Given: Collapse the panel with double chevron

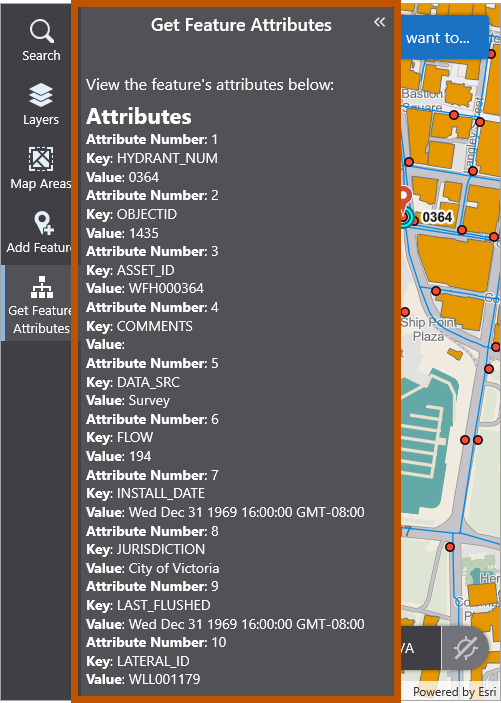Looking at the screenshot, I should pos(379,22).
